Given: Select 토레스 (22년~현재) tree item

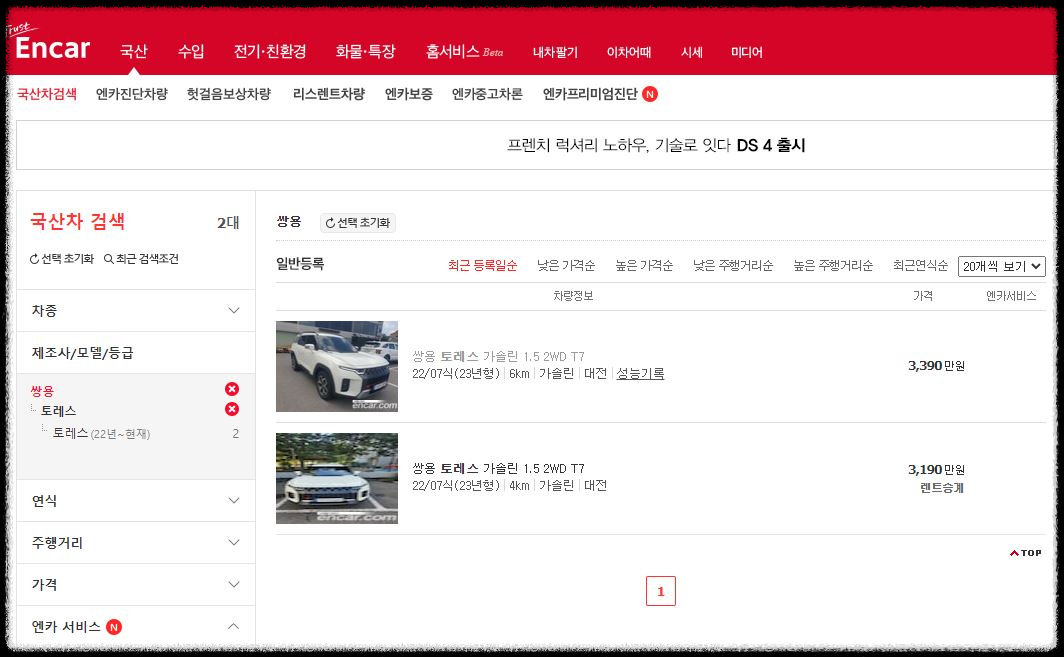Looking at the screenshot, I should click(x=101, y=434).
